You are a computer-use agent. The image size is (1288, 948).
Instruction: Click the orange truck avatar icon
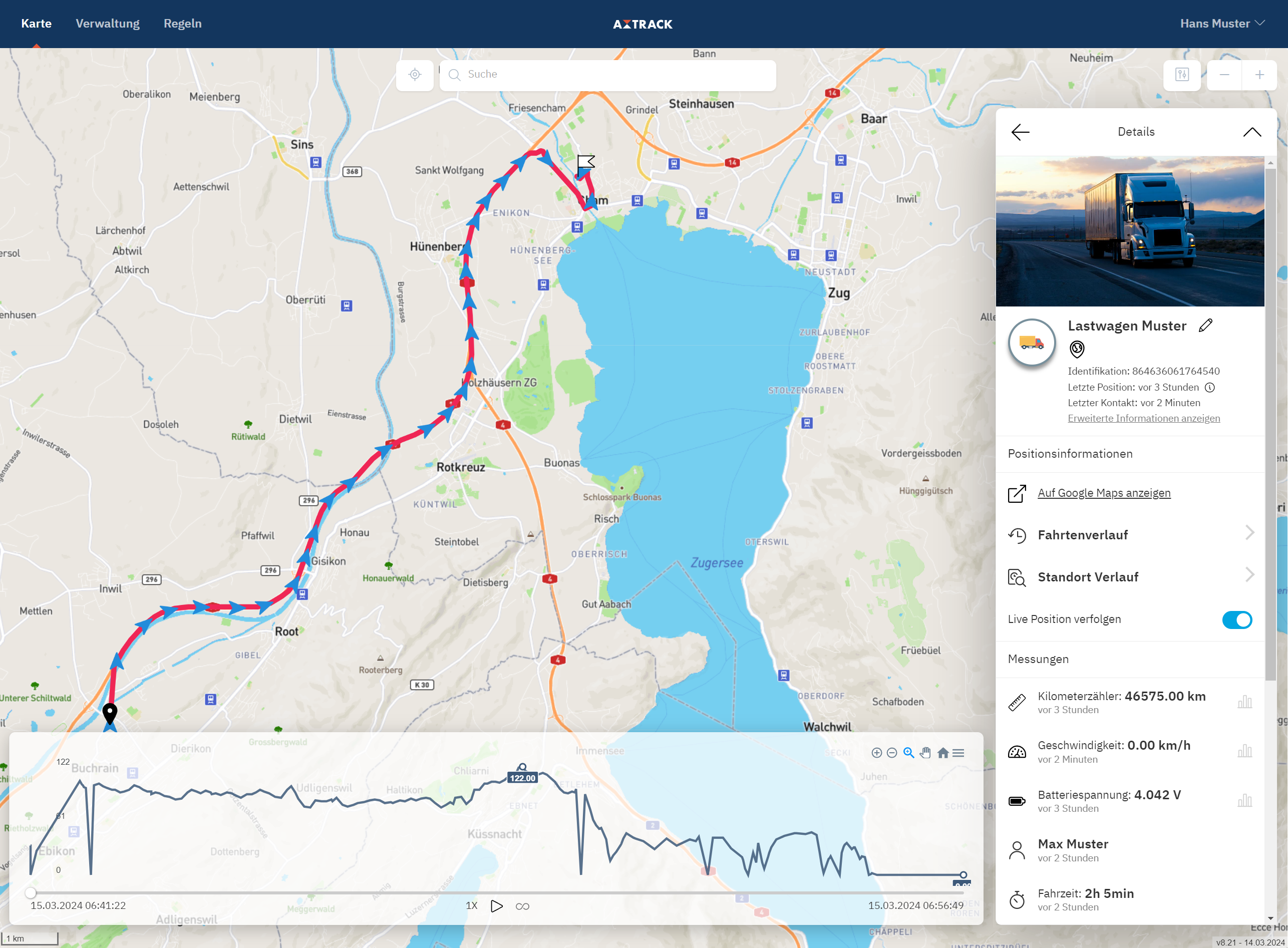(x=1032, y=343)
